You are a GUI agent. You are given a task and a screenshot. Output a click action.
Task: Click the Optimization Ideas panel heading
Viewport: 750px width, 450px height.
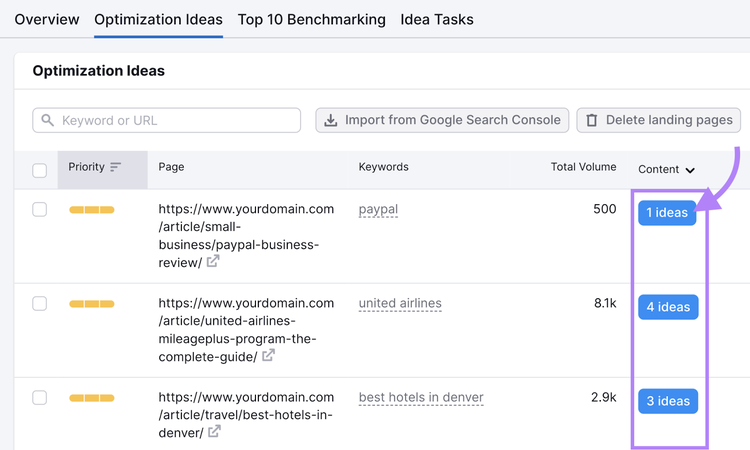click(99, 71)
